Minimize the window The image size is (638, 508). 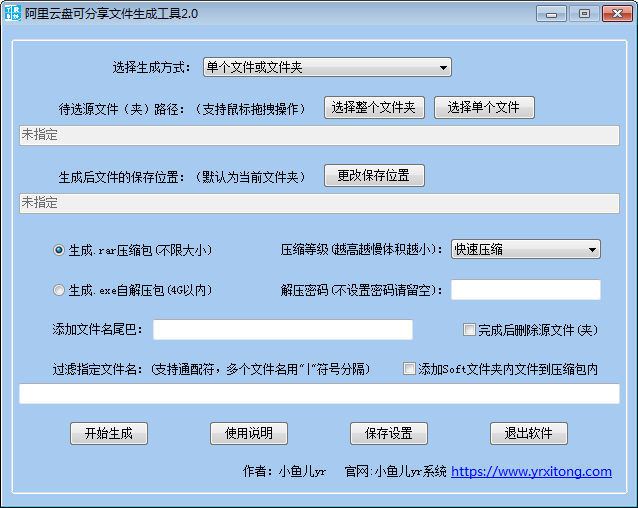551,14
